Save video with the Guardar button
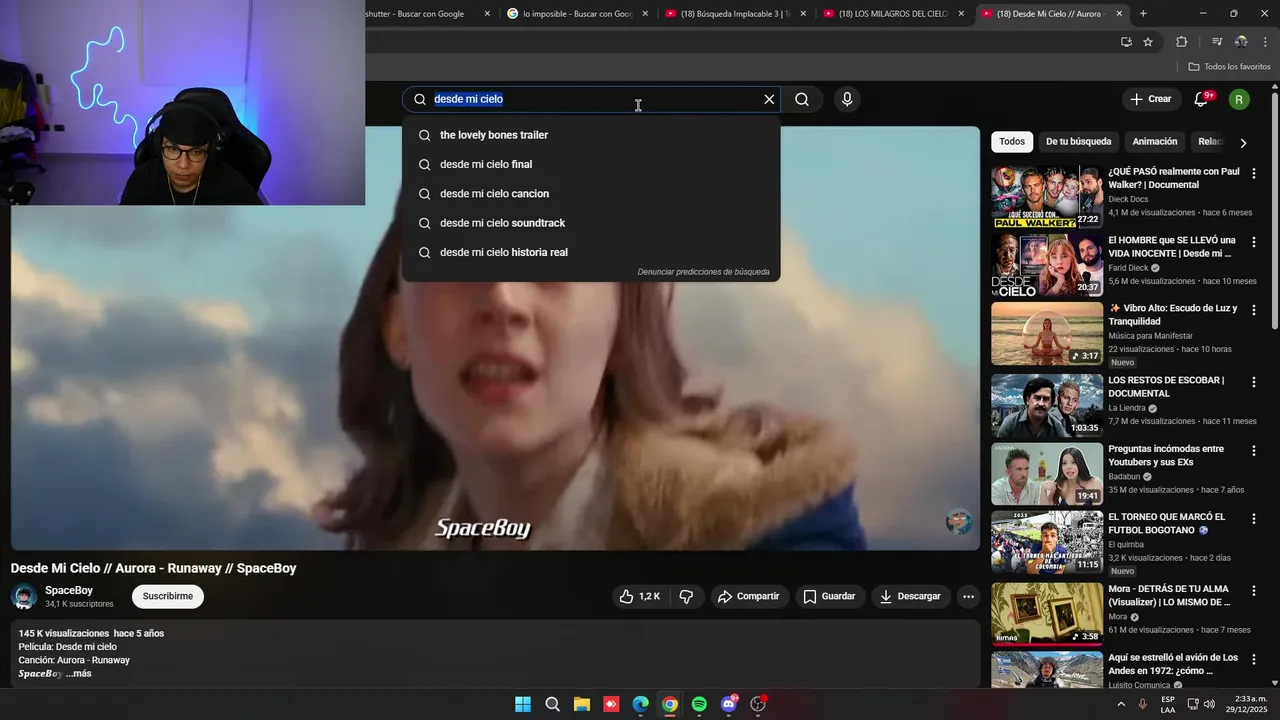 coord(829,596)
